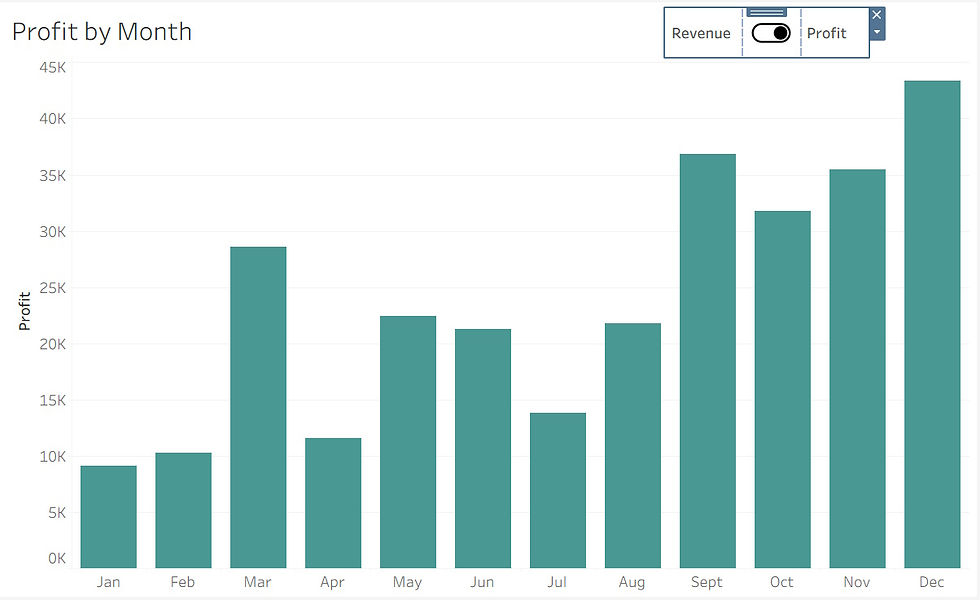Select the Aug bar
Image resolution: width=980 pixels, height=600 pixels.
(633, 446)
